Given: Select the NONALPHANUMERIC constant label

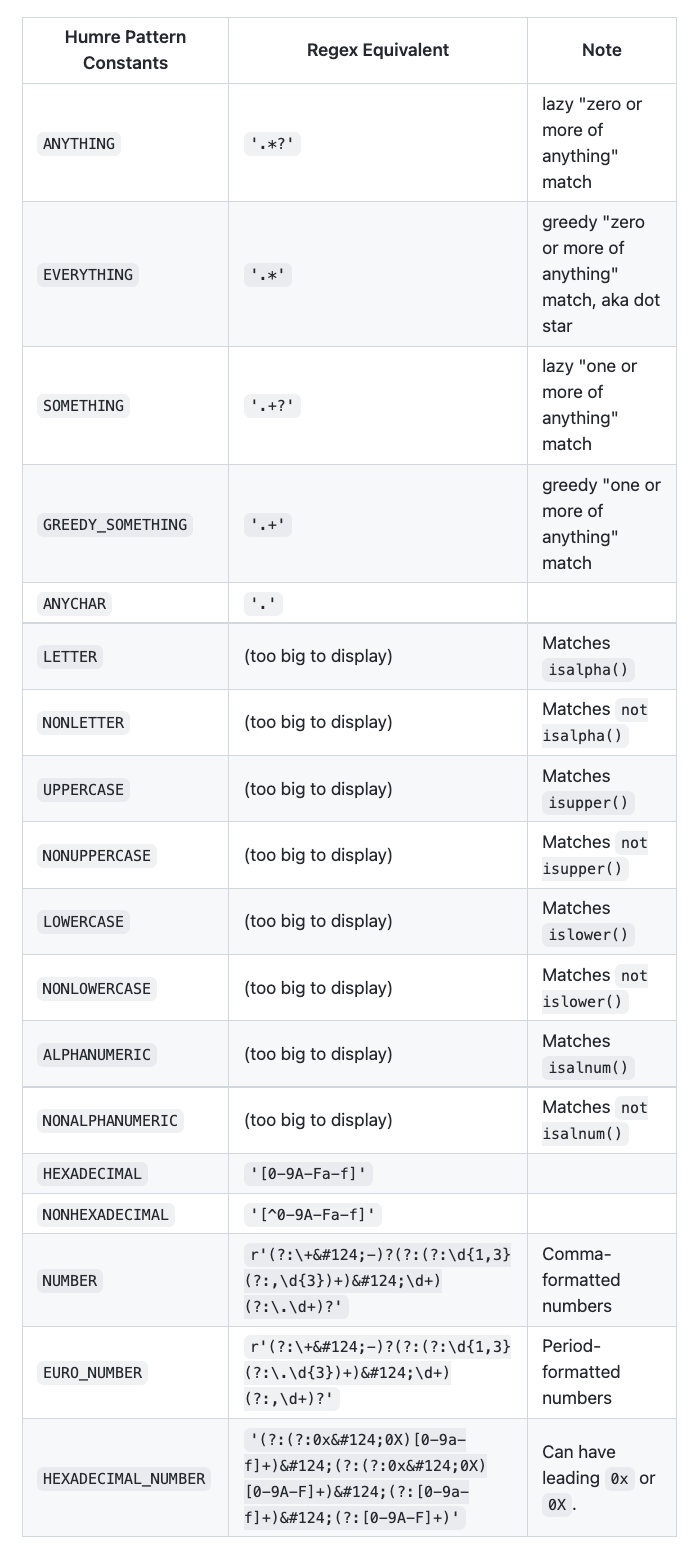Looking at the screenshot, I should [110, 1120].
